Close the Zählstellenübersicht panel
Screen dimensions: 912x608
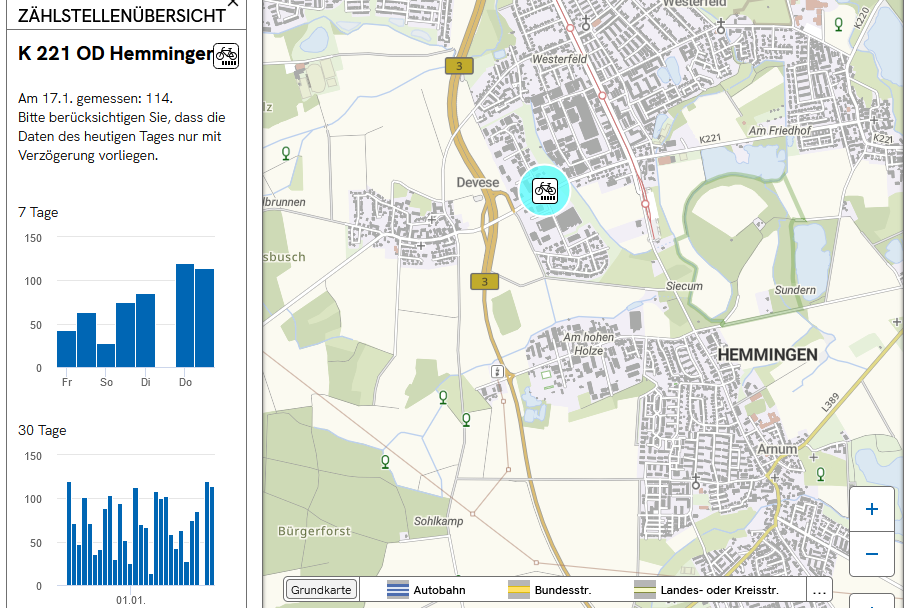point(233,4)
